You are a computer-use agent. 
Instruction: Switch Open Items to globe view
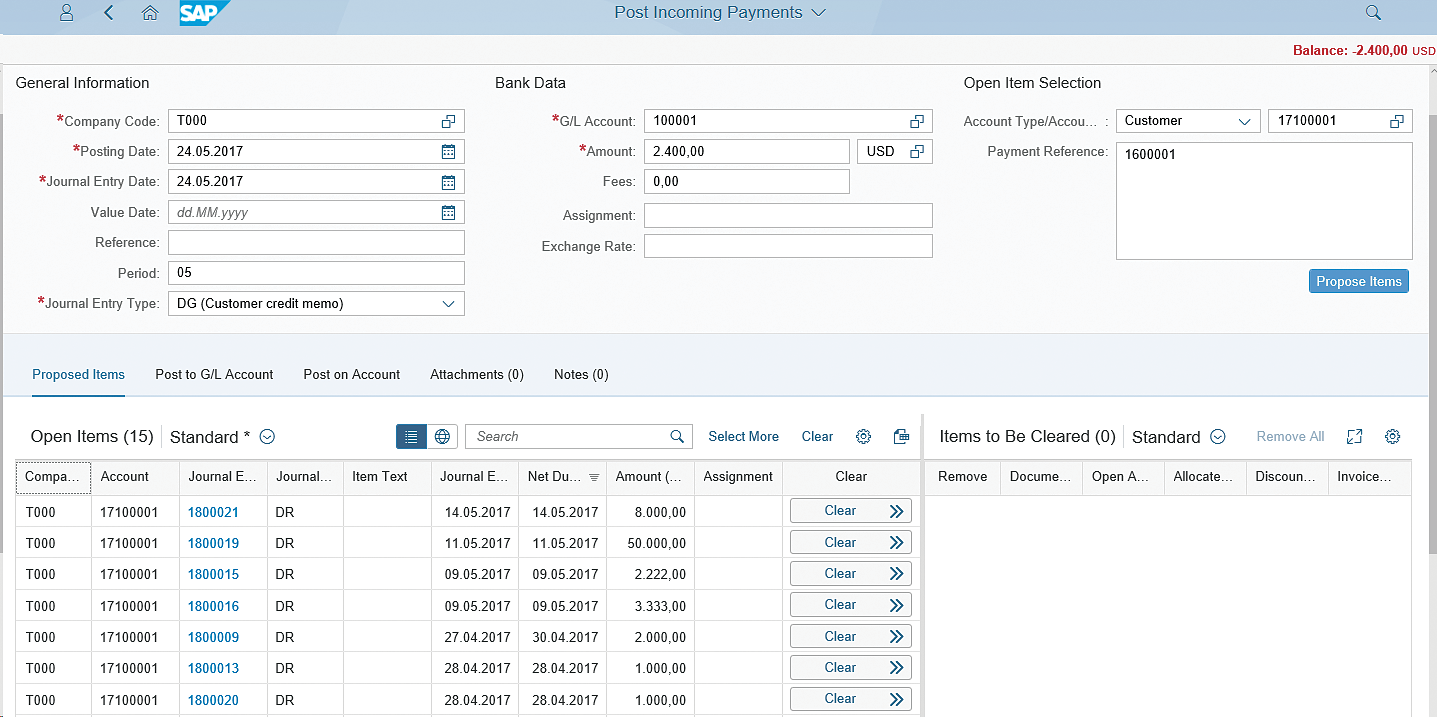click(x=442, y=436)
